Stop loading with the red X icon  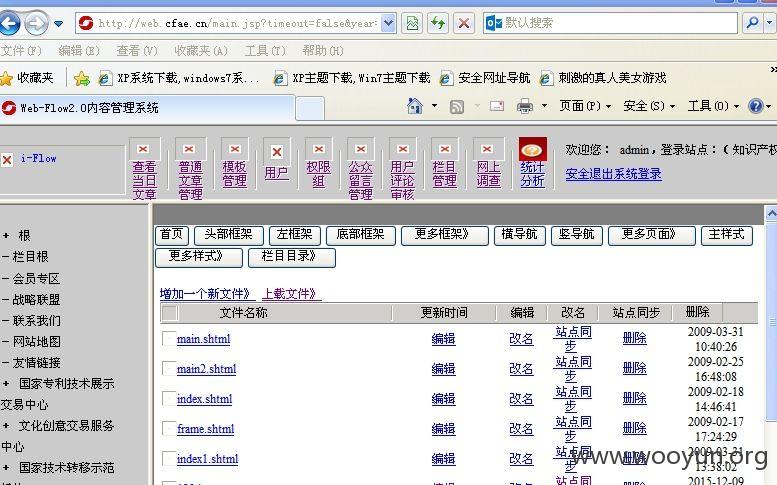[x=463, y=23]
